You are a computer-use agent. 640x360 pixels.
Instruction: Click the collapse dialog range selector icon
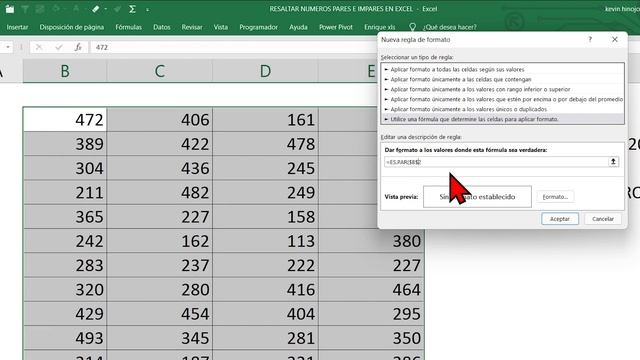pyautogui.click(x=613, y=162)
